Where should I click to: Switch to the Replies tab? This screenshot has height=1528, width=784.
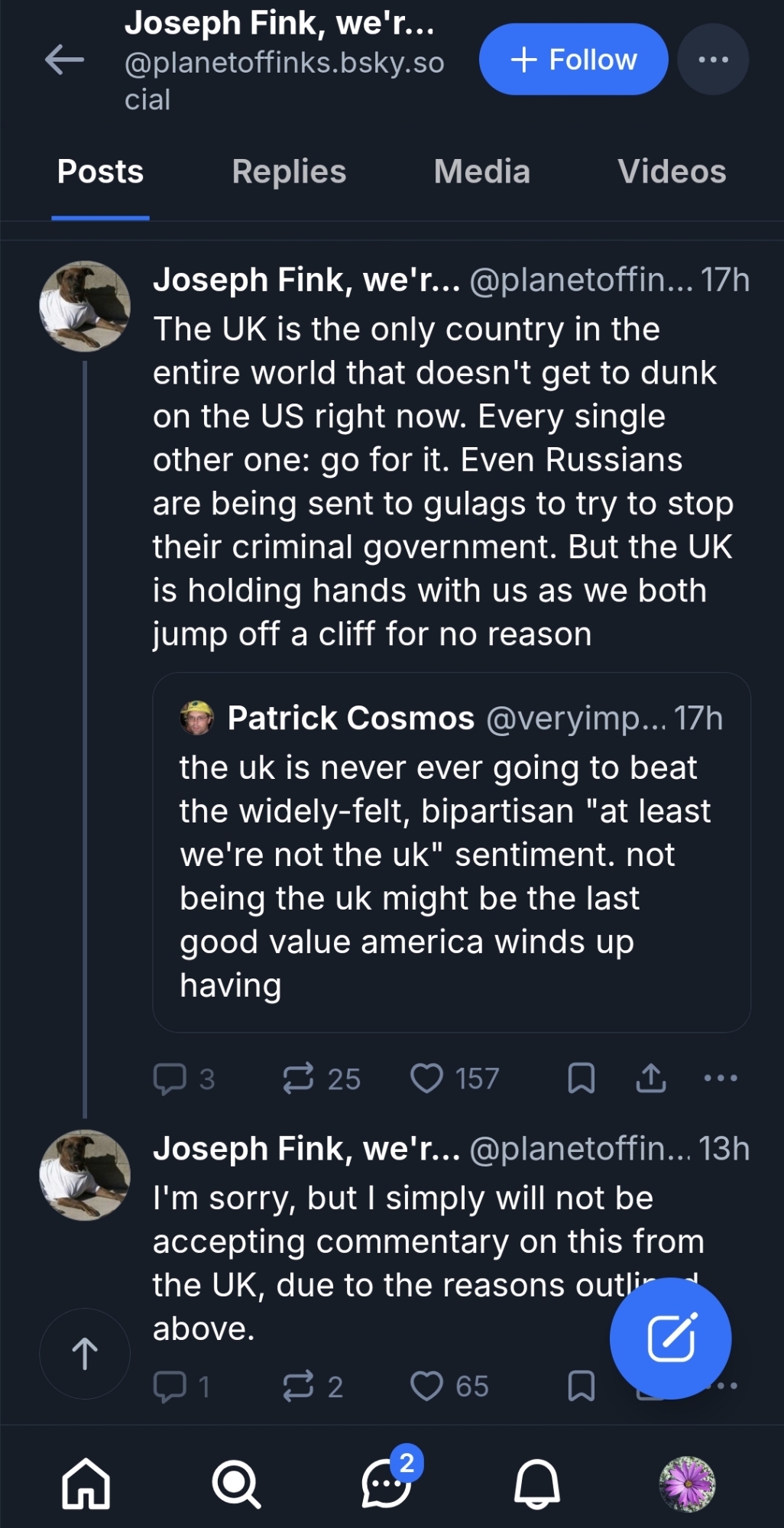[289, 172]
